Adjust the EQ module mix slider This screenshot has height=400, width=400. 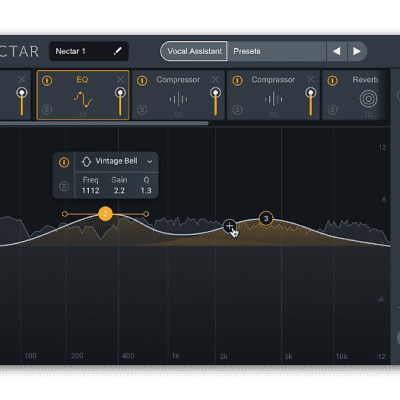tap(120, 101)
